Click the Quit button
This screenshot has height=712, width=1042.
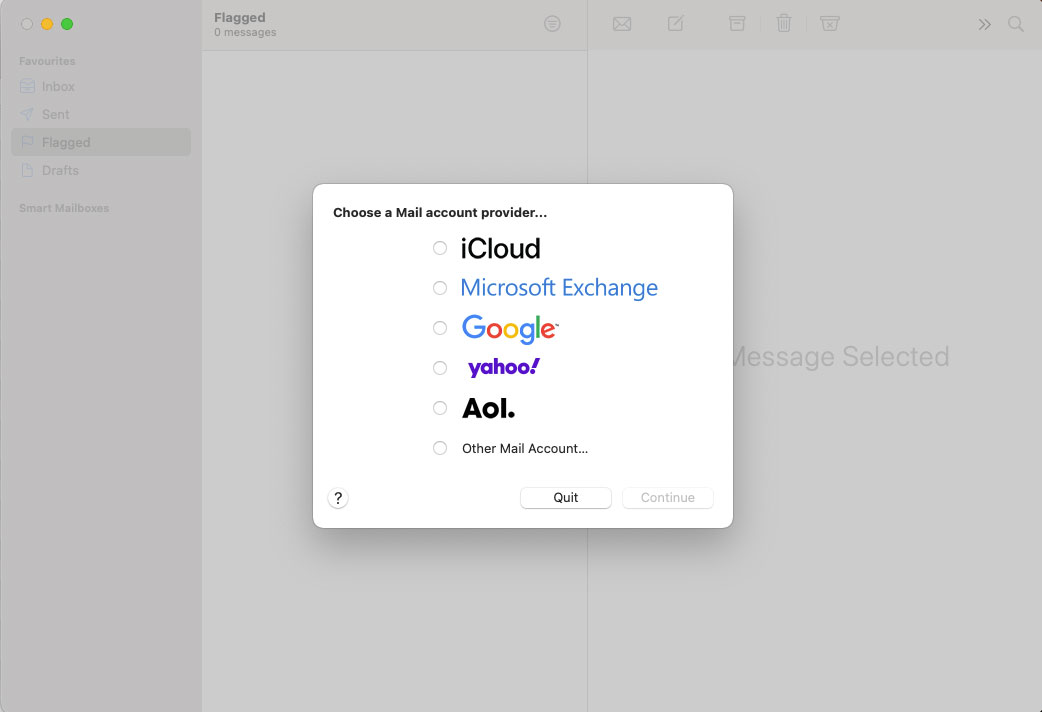pyautogui.click(x=566, y=497)
